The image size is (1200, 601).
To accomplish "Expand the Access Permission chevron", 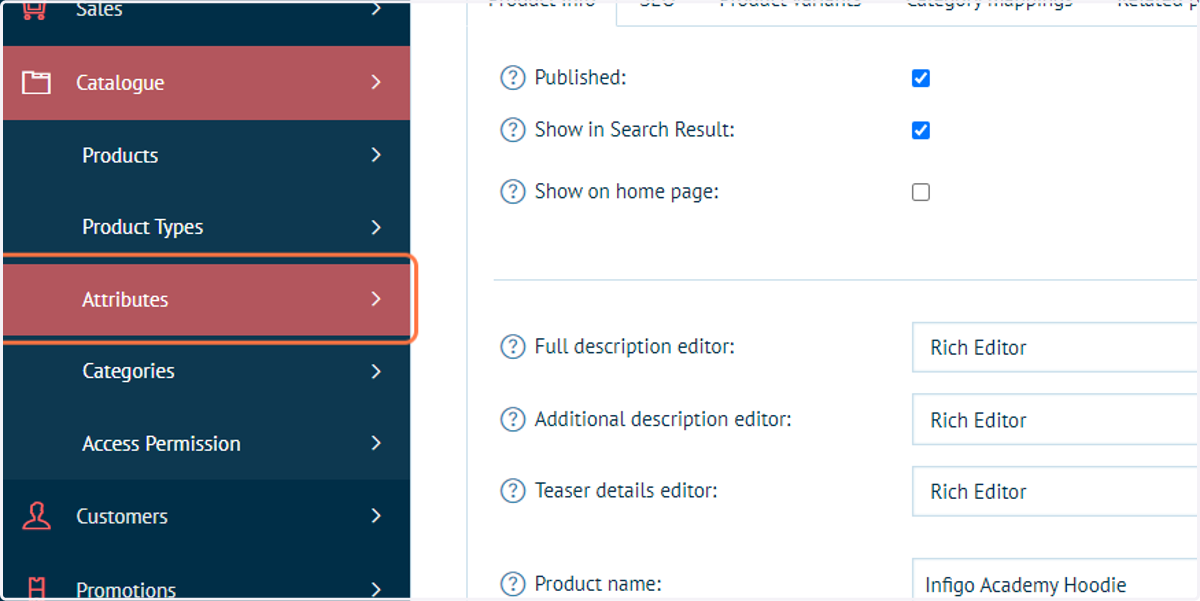I will point(376,443).
